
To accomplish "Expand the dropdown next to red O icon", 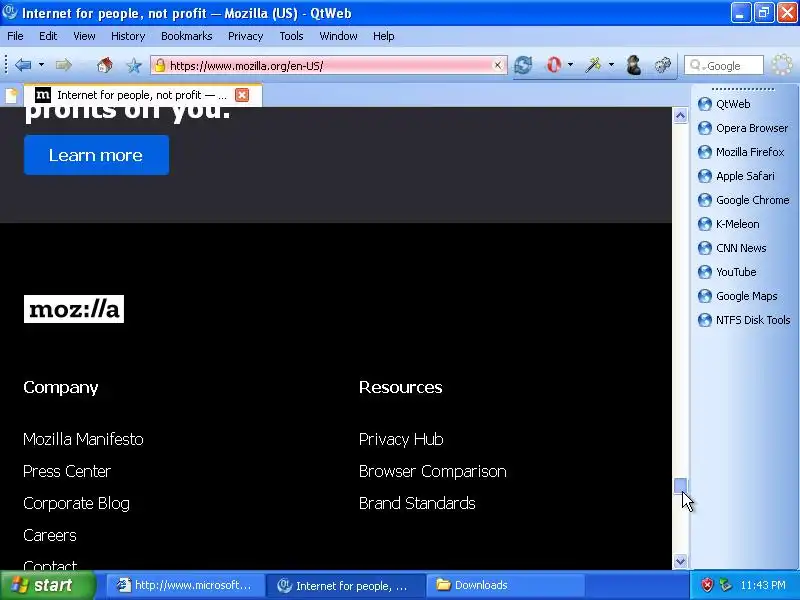I will (x=570, y=65).
